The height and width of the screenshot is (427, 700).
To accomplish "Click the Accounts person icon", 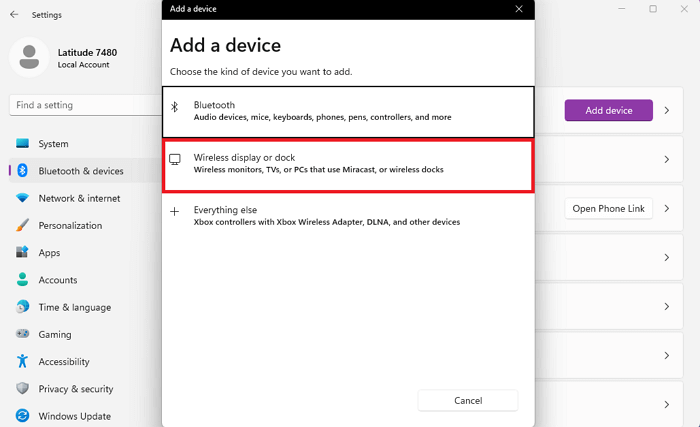I will coord(22,280).
